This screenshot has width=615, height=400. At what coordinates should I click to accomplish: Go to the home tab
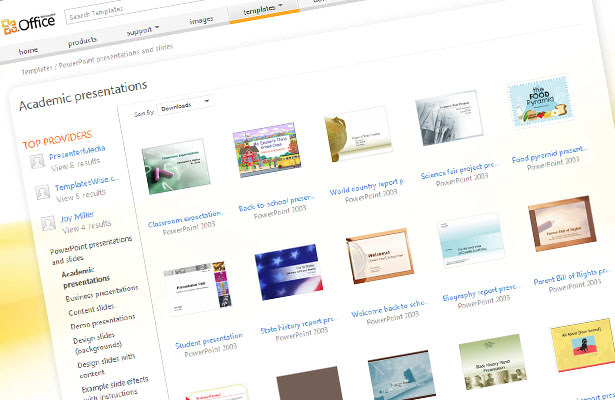pyautogui.click(x=29, y=49)
